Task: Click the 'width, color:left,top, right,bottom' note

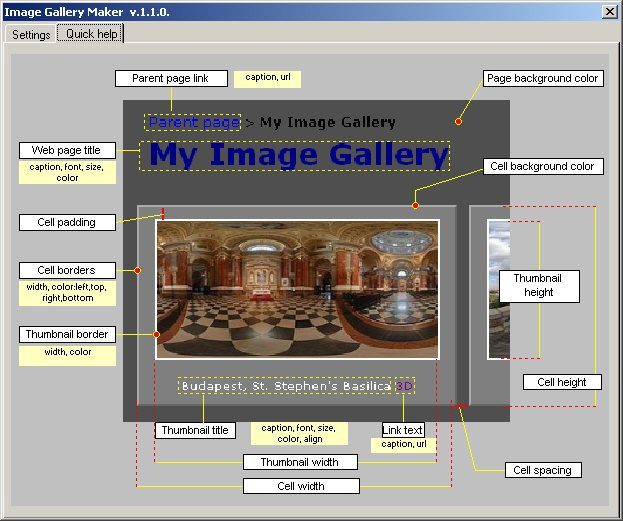Action: 67,292
